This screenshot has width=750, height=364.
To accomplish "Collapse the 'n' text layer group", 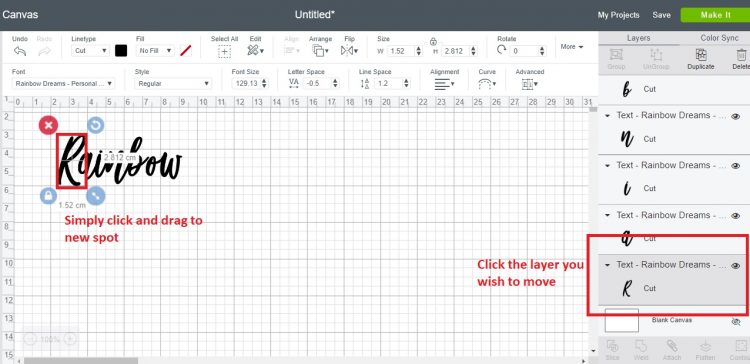I will [x=607, y=116].
